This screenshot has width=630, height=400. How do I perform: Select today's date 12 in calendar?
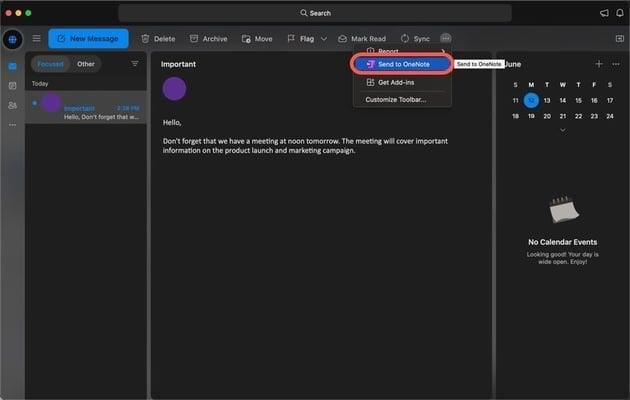531,100
